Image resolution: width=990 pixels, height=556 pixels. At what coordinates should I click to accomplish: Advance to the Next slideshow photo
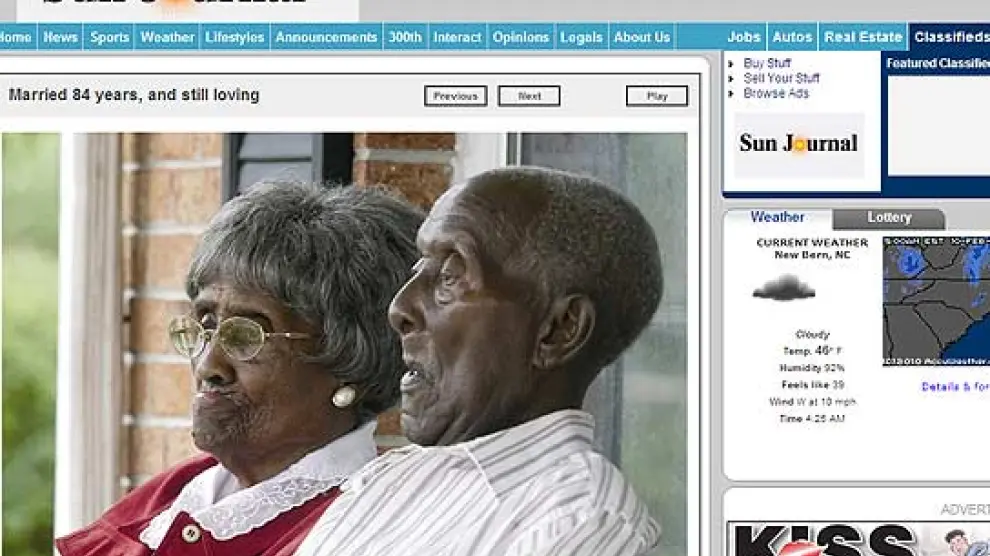point(529,96)
